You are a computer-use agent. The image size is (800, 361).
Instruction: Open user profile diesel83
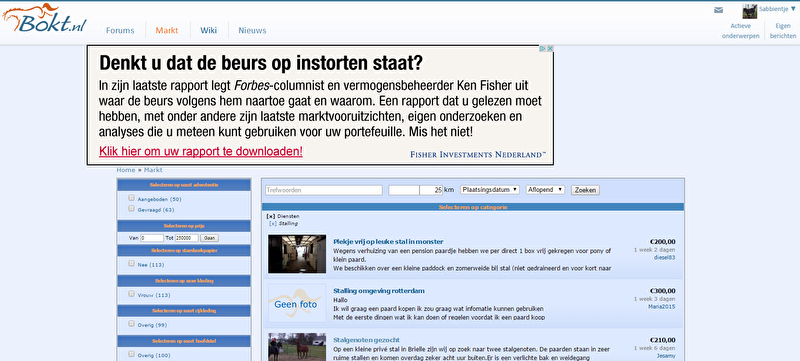click(664, 257)
